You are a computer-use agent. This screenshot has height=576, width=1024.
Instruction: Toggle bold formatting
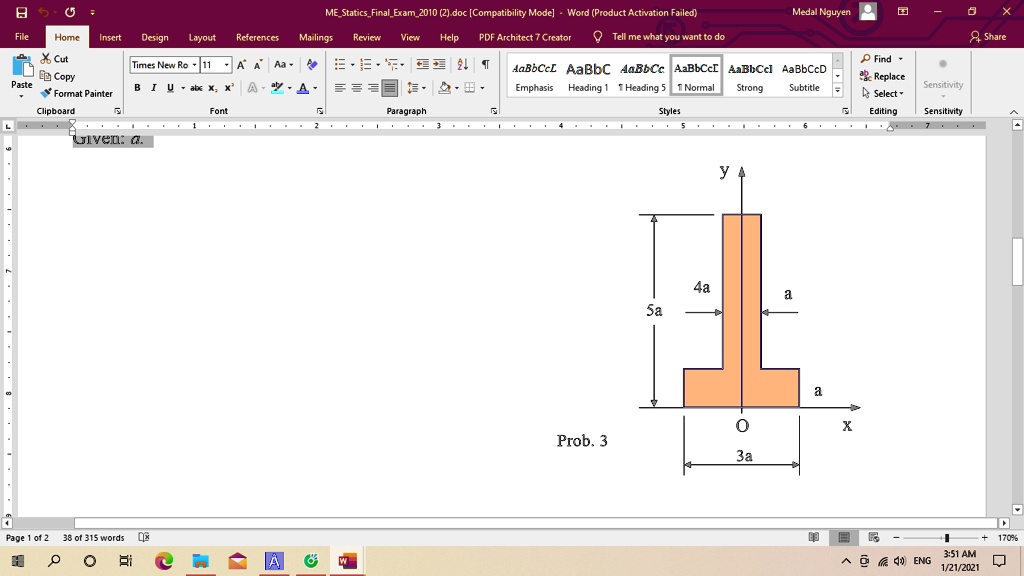137,88
